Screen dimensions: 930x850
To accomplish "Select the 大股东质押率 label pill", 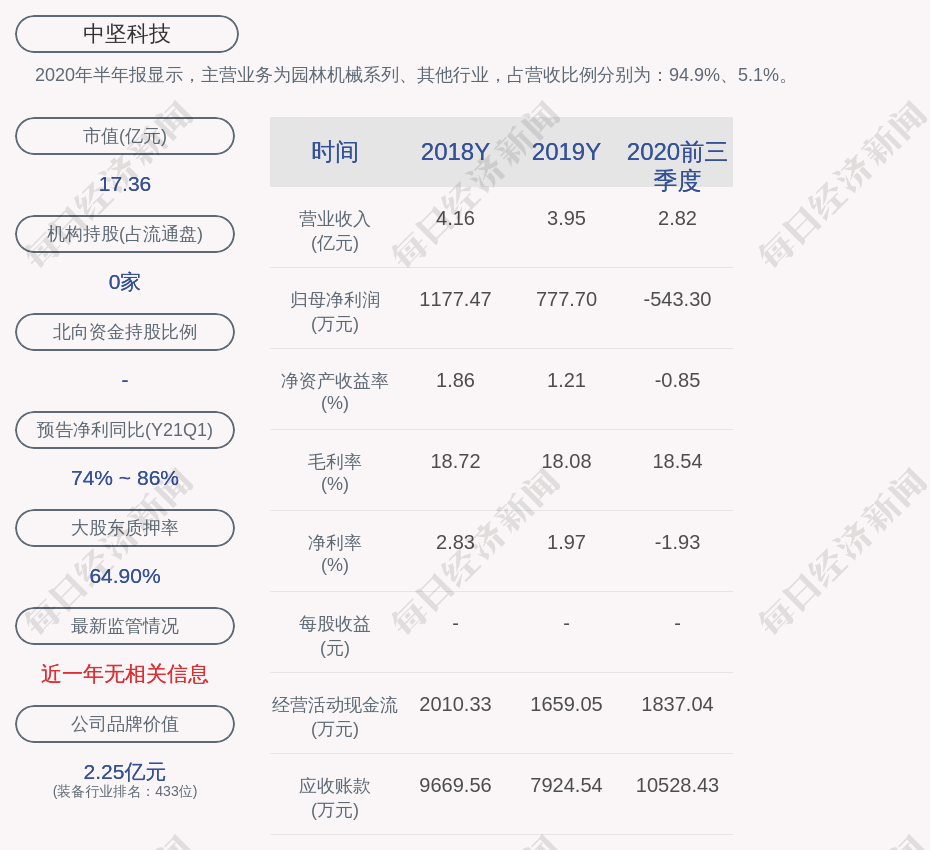I will [125, 527].
